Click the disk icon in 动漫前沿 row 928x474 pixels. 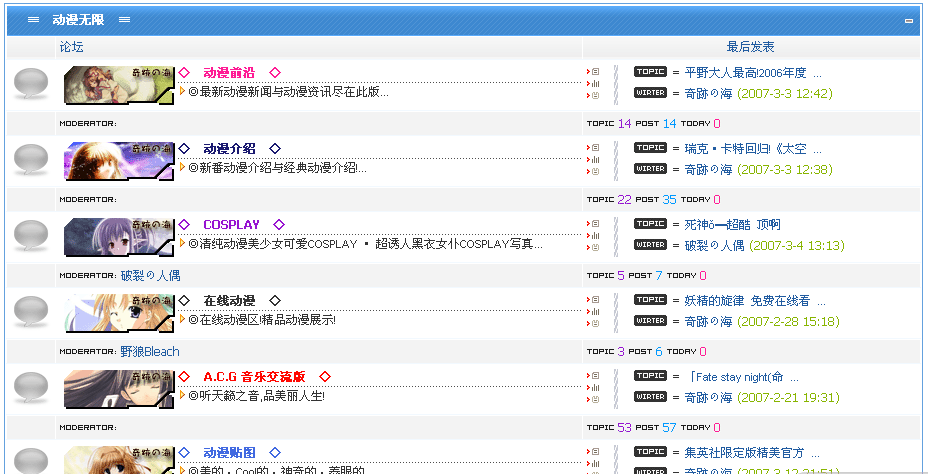595,95
